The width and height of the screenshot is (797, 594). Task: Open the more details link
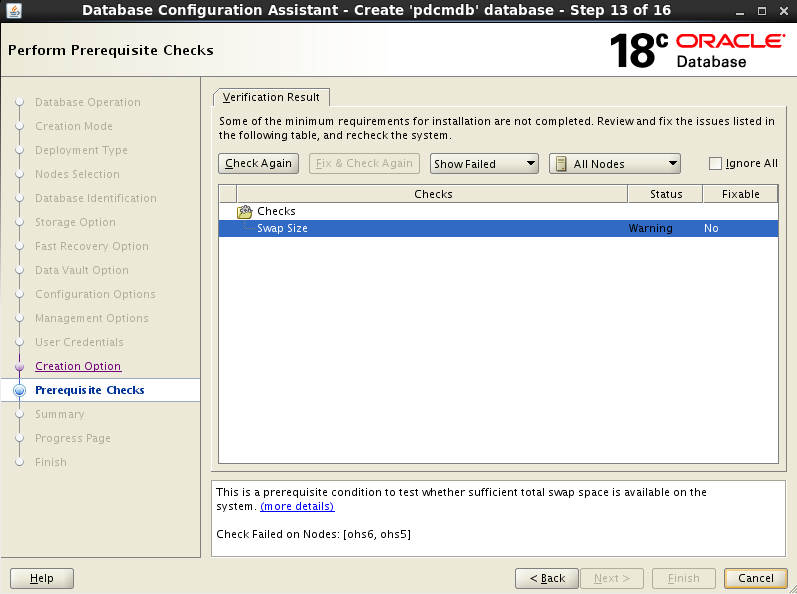click(x=297, y=507)
